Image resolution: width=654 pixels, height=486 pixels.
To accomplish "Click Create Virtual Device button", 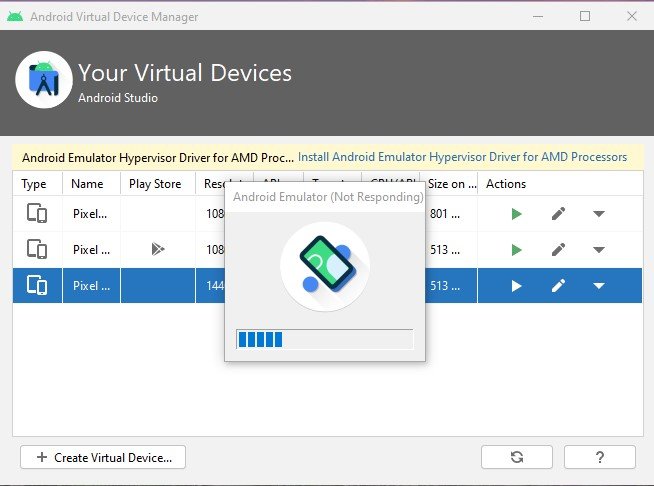I will [x=103, y=457].
